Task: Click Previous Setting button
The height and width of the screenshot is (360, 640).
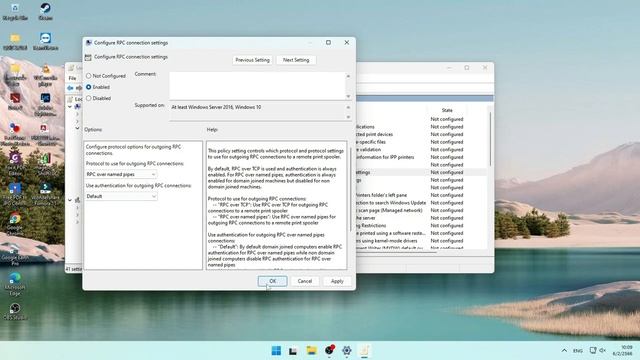Action: (253, 60)
